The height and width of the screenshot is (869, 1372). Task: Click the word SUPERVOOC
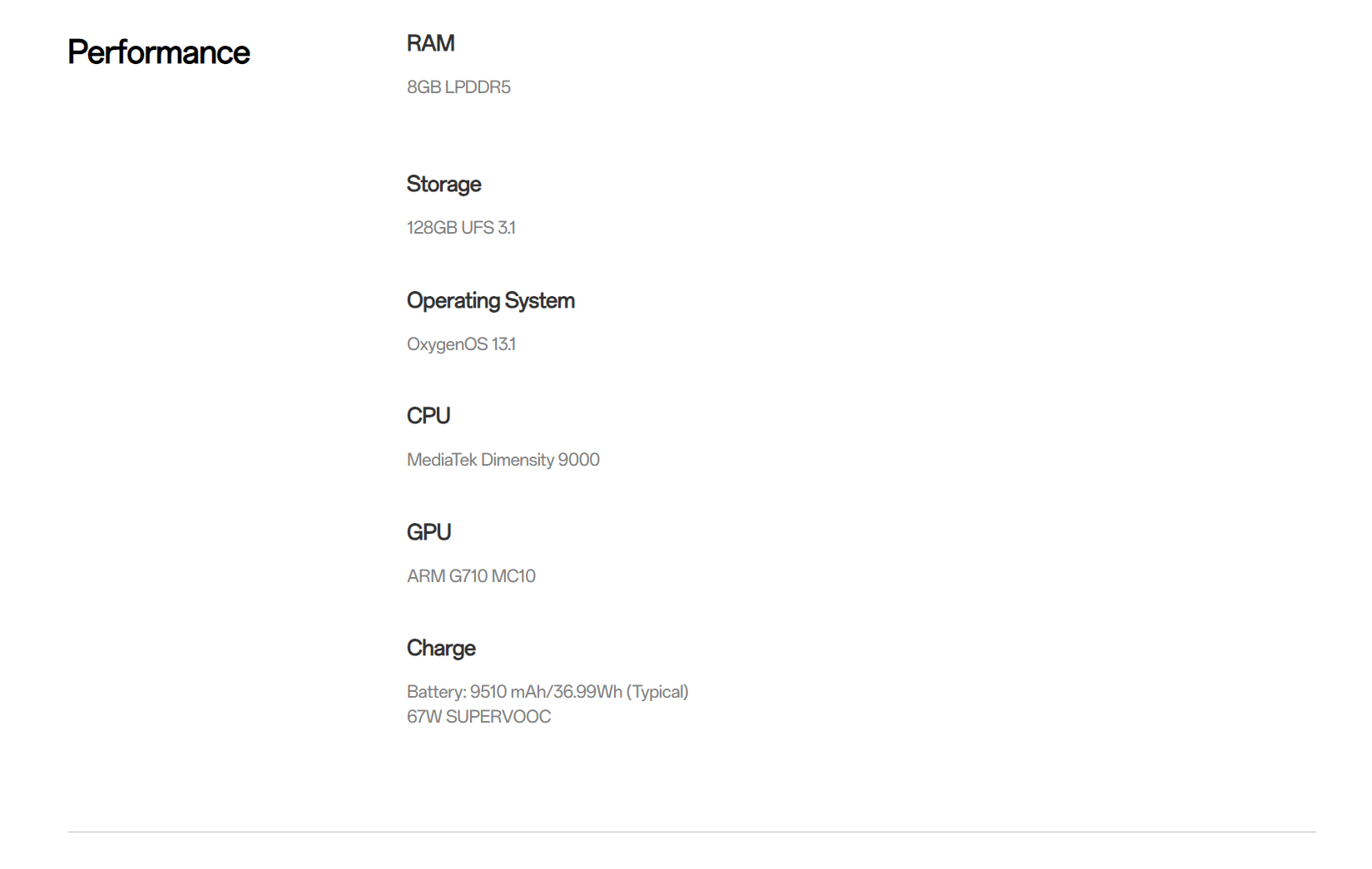[498, 717]
